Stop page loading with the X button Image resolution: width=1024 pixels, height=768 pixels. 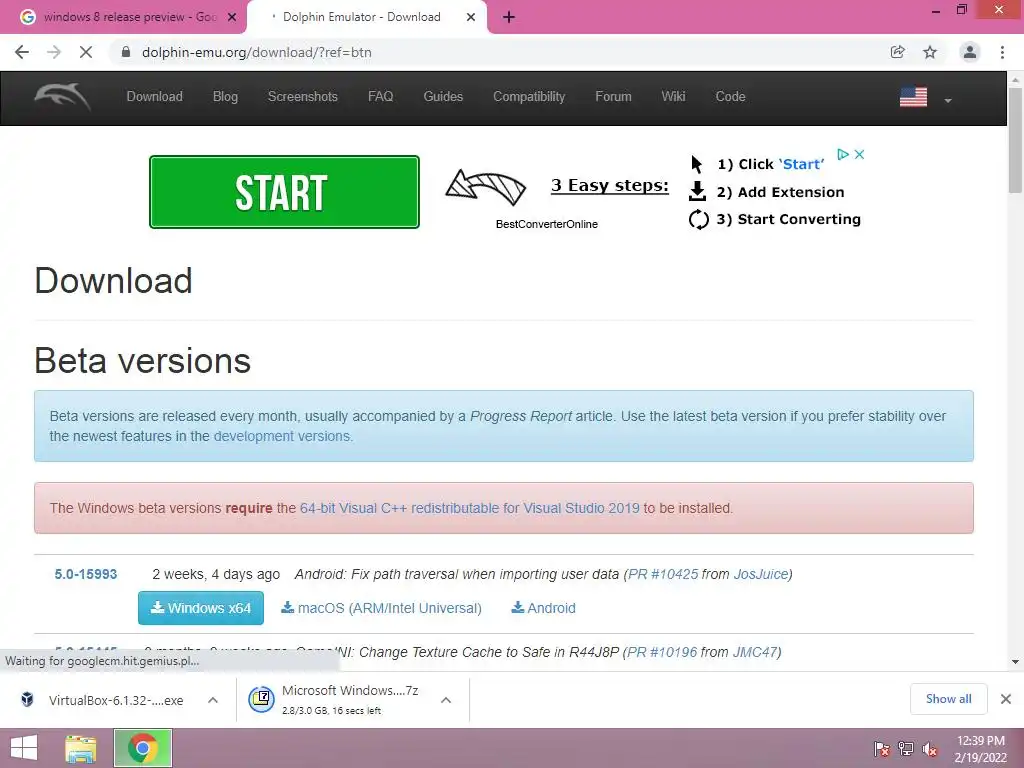[86, 52]
